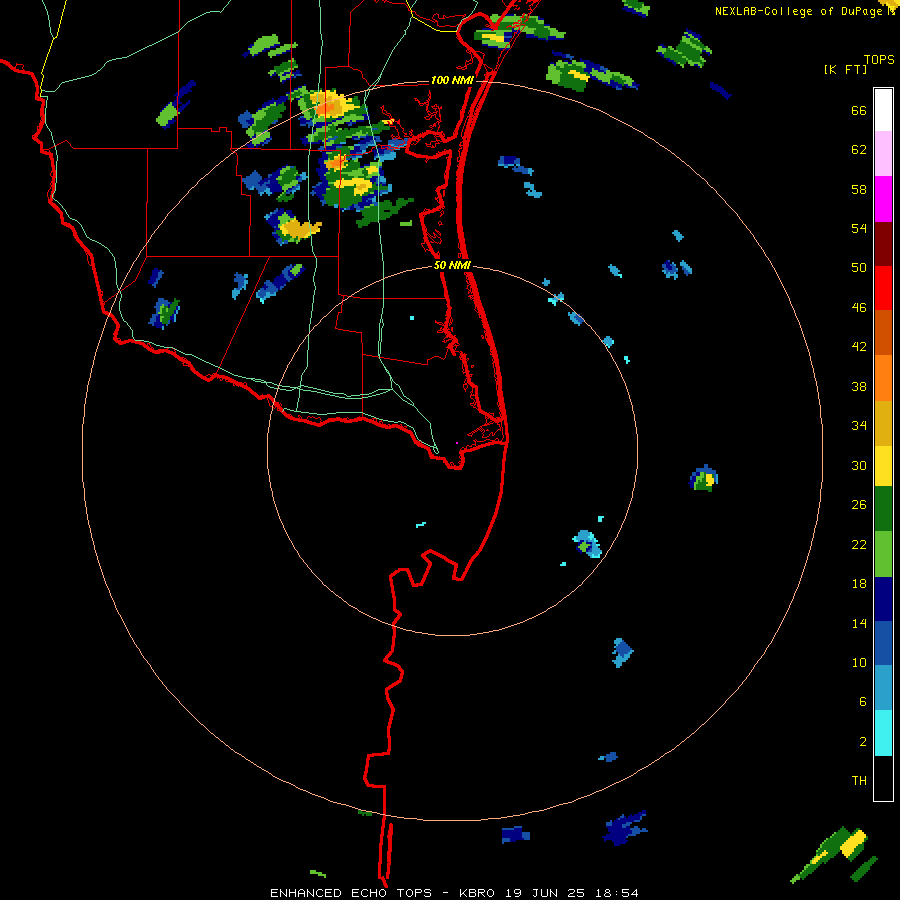Click the 14 value on the legend

(859, 623)
